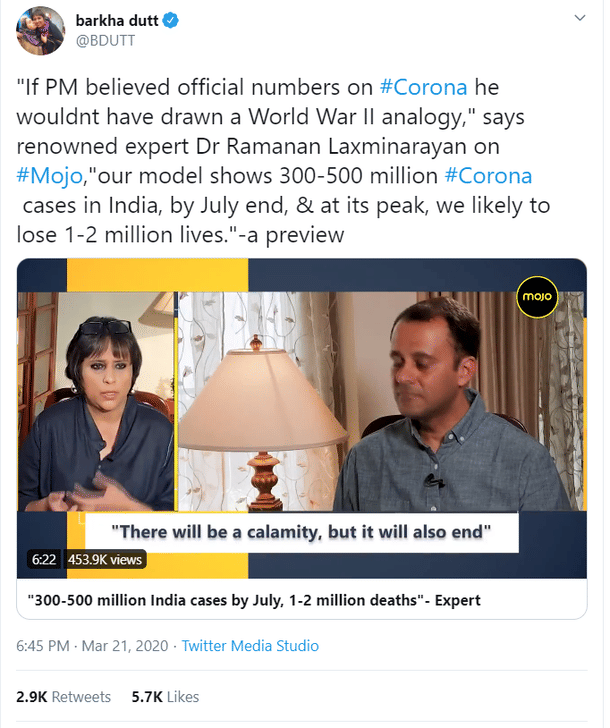This screenshot has height=728, width=610.
Task: Click the second #Corona hashtag near 'million'
Action: (489, 176)
